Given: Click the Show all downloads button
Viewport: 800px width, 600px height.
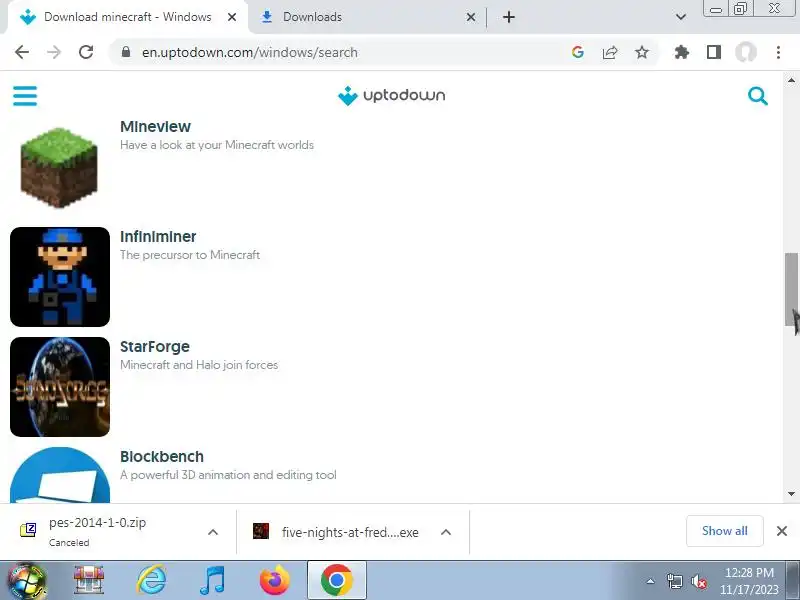Looking at the screenshot, I should point(724,531).
